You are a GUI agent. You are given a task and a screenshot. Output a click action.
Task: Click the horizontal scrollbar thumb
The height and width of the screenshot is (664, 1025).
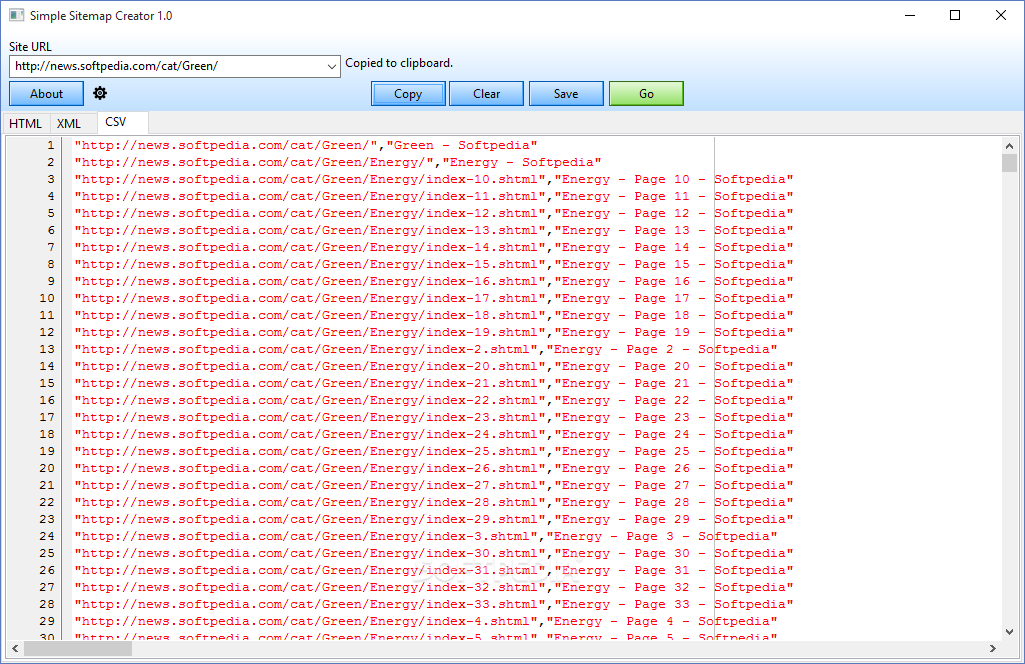pos(78,648)
